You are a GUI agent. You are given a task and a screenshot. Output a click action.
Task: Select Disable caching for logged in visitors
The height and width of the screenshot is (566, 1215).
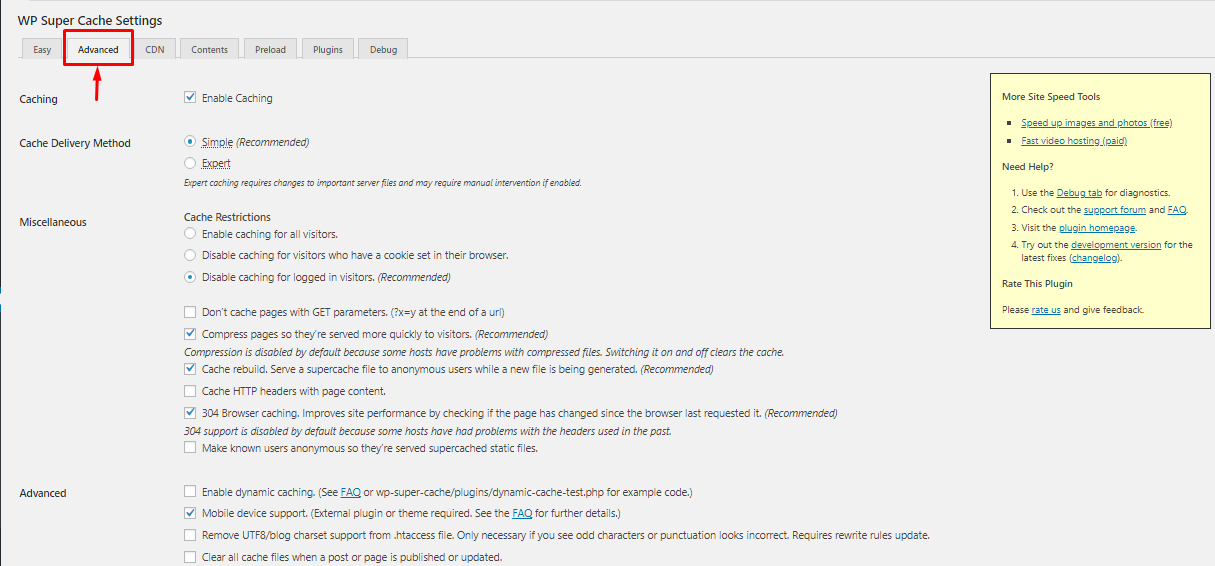click(x=190, y=277)
